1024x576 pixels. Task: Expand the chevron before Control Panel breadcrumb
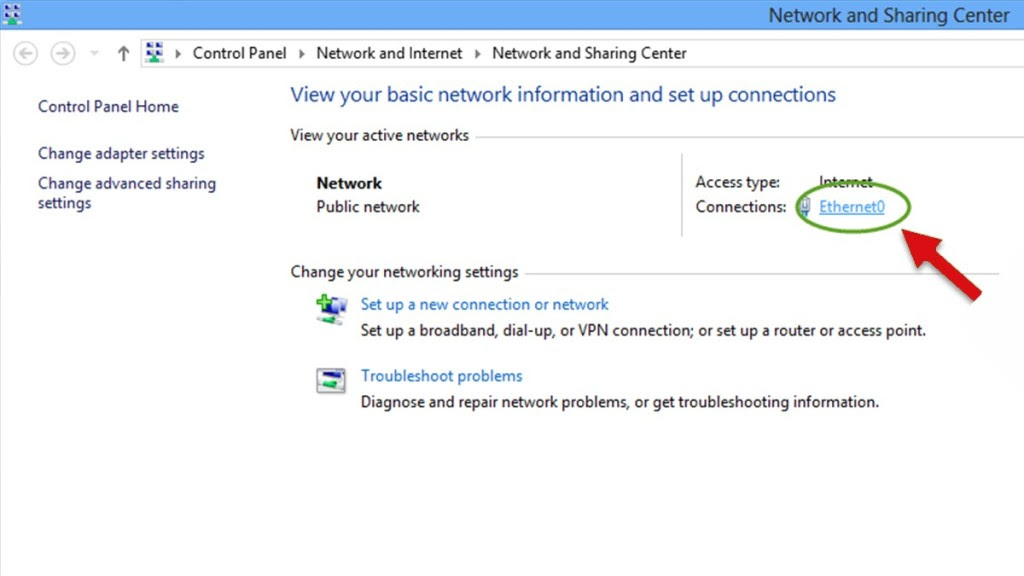pos(179,54)
